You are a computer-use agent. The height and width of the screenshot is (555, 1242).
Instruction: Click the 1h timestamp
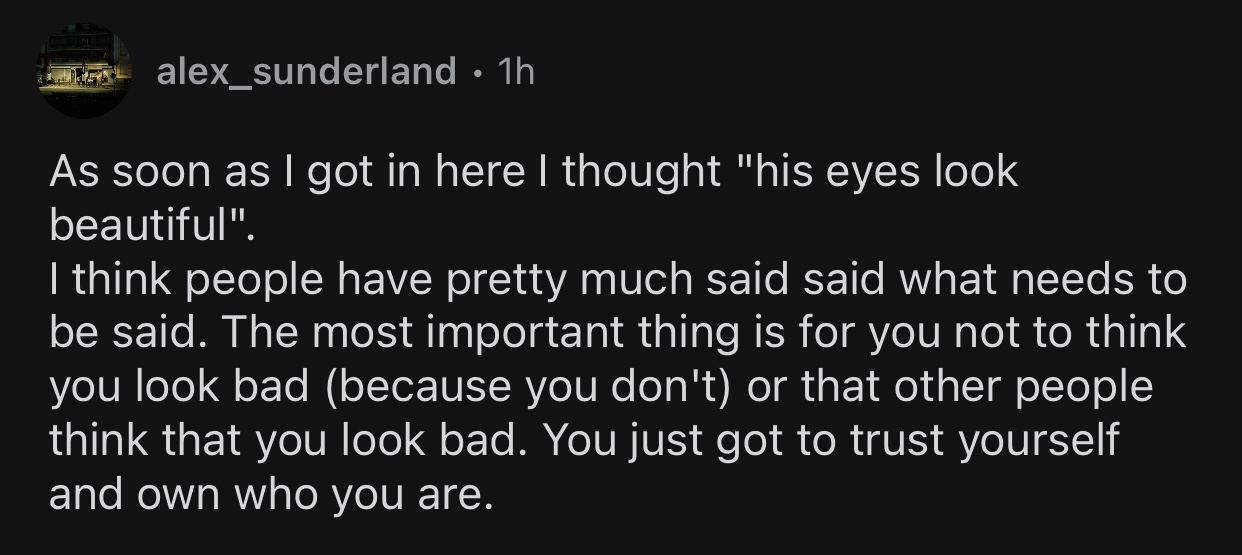click(x=515, y=71)
